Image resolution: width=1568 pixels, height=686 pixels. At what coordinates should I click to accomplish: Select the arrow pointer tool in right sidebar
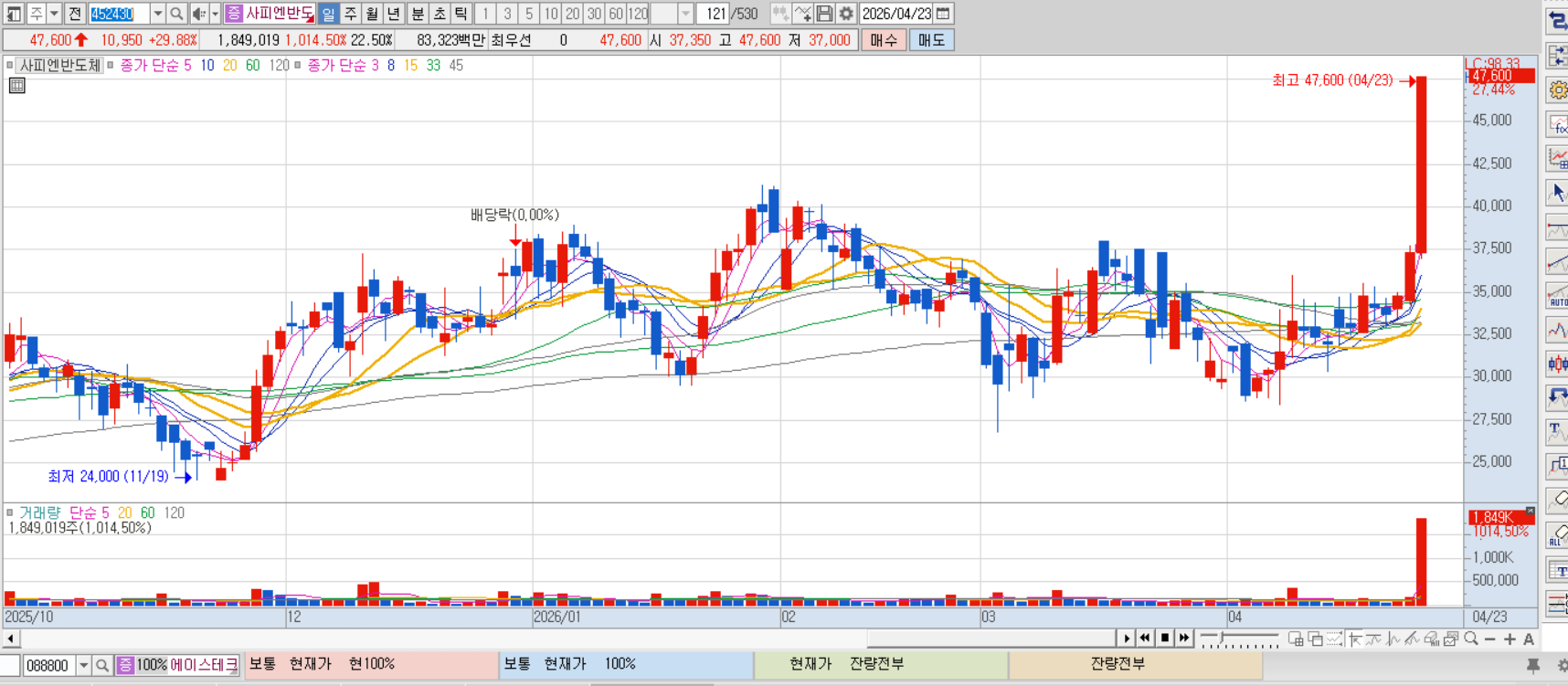(x=1557, y=193)
